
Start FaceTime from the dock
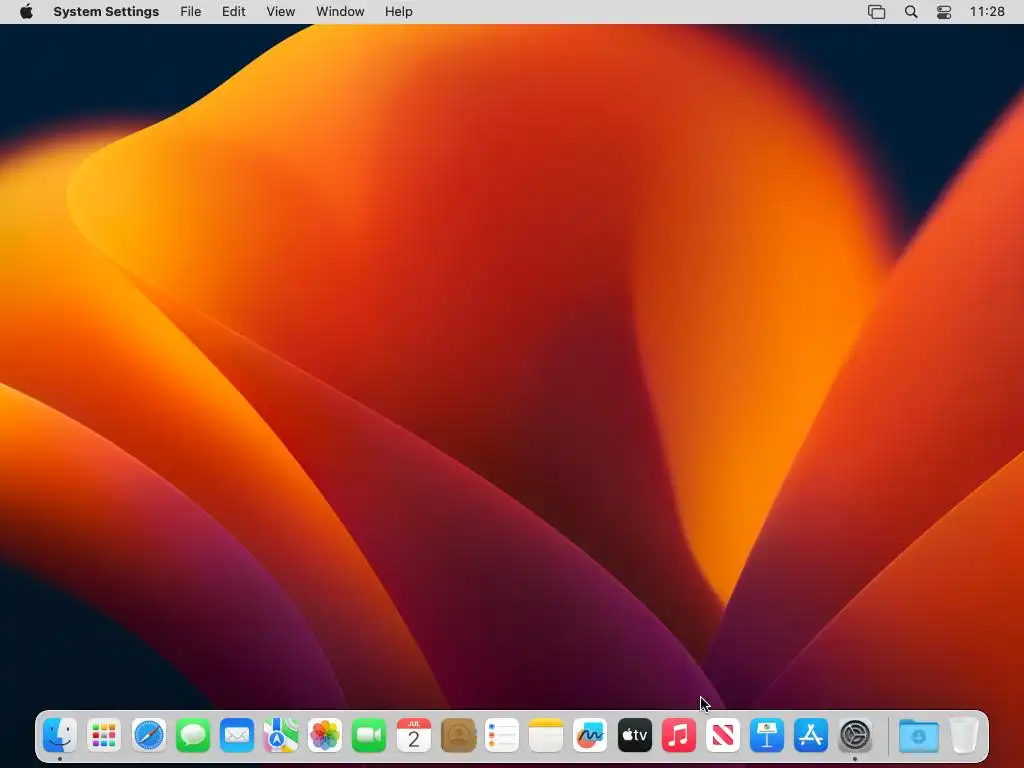coord(369,735)
